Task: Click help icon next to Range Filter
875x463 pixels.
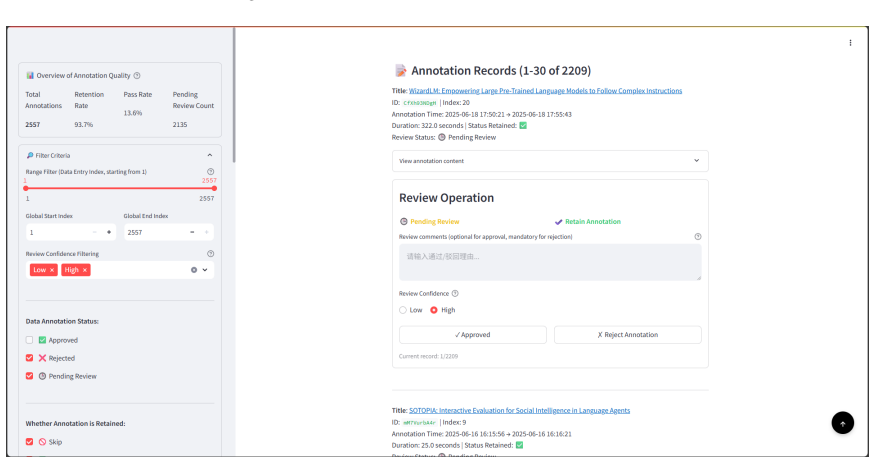Action: pos(210,172)
